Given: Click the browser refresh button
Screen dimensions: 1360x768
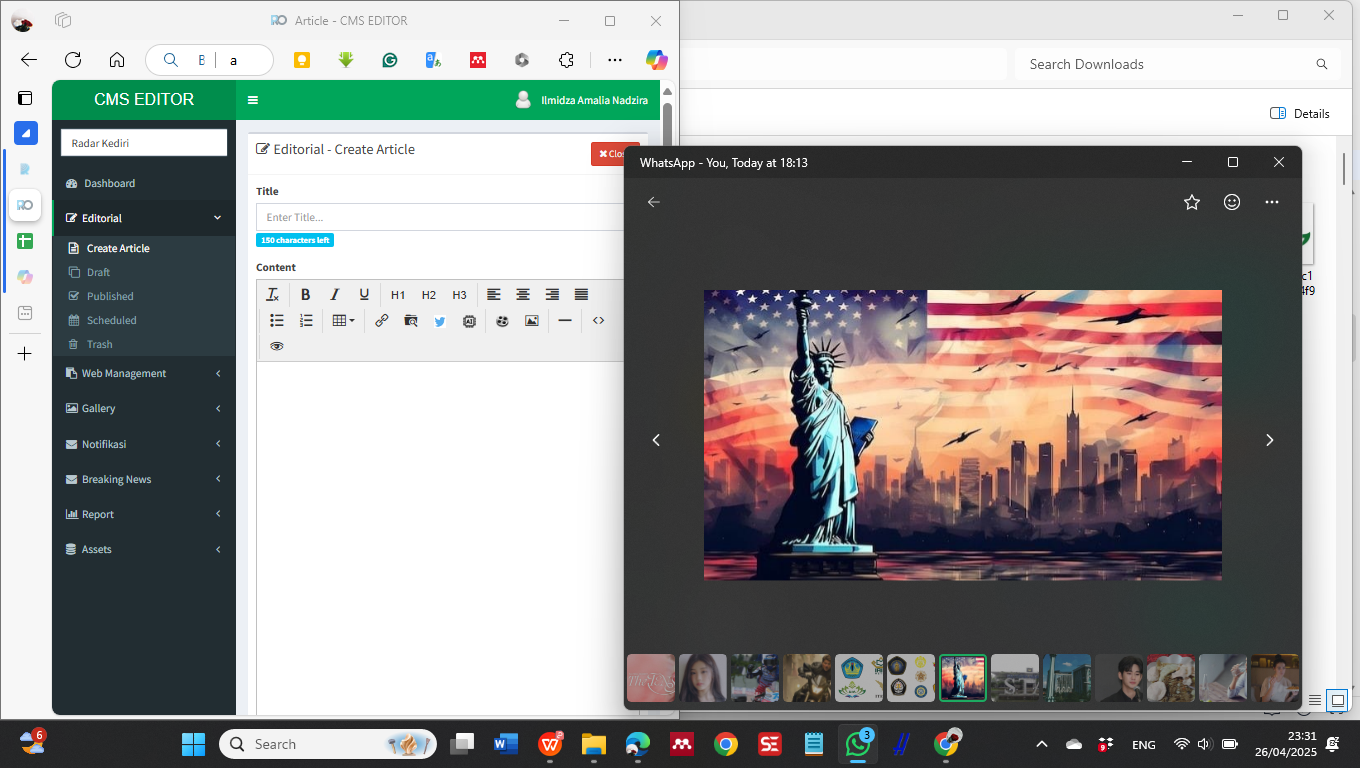Looking at the screenshot, I should coord(73,60).
